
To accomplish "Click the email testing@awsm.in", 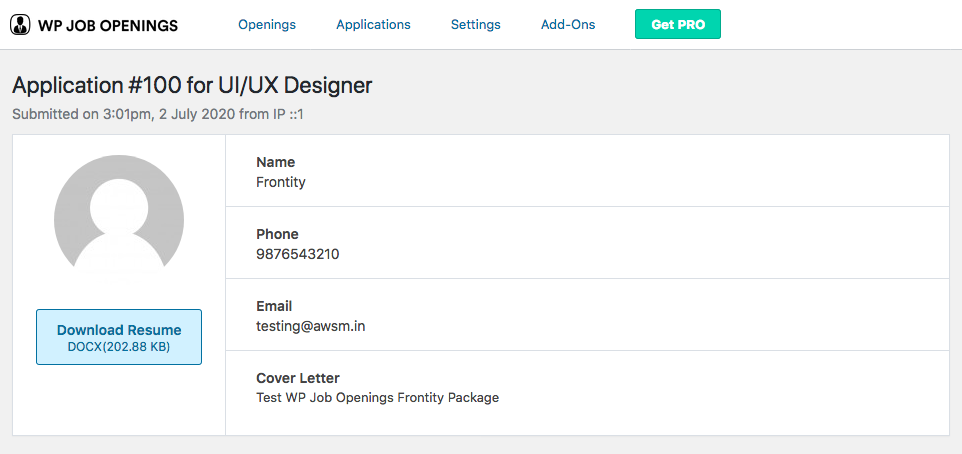I will pyautogui.click(x=311, y=326).
